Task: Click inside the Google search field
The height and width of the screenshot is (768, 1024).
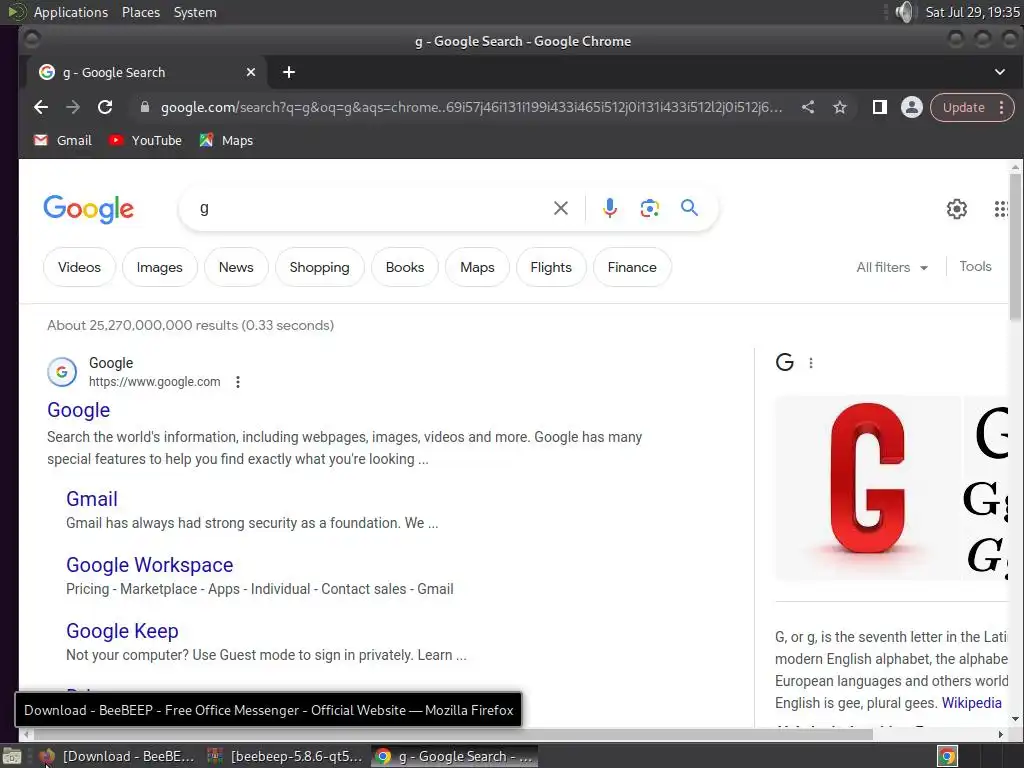Action: click(372, 208)
